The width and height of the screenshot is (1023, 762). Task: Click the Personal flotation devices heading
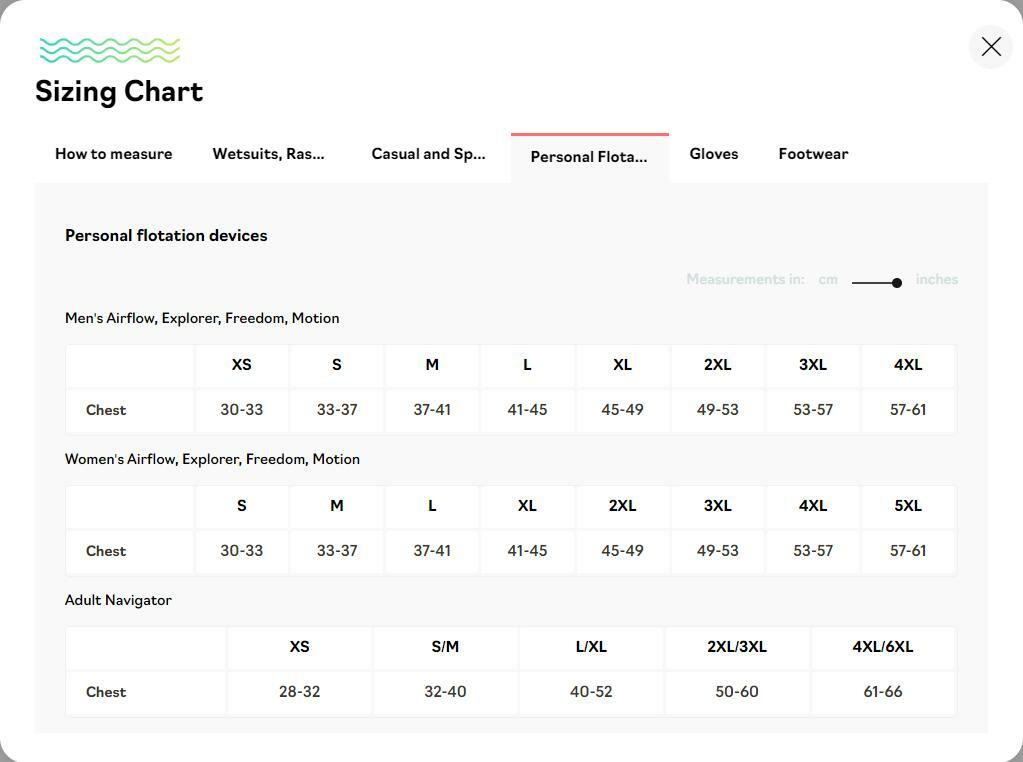pyautogui.click(x=166, y=236)
